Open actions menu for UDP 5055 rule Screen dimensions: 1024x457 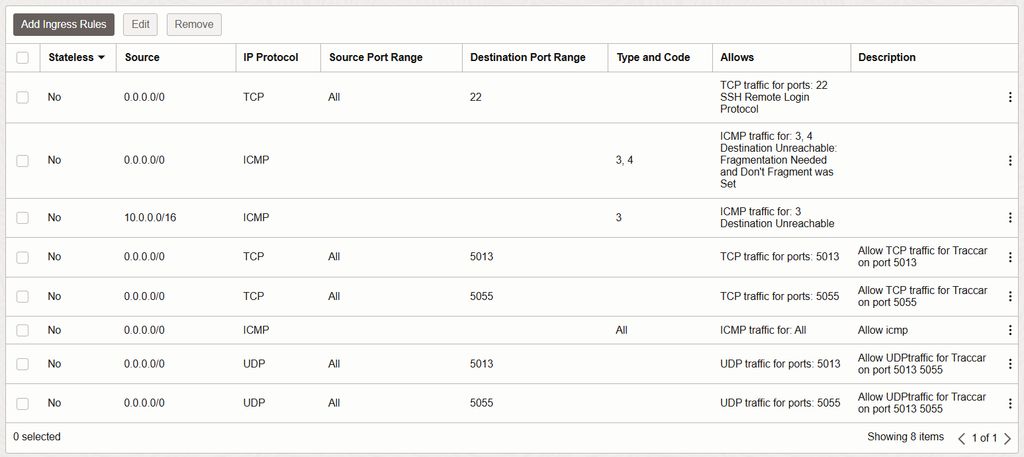point(1010,403)
